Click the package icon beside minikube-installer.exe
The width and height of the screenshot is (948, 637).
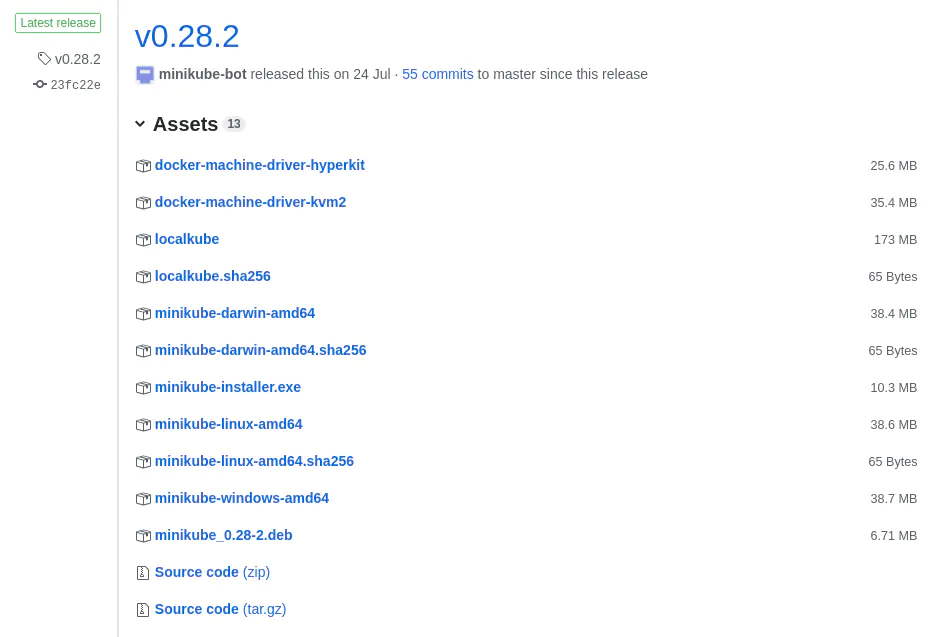pyautogui.click(x=143, y=388)
